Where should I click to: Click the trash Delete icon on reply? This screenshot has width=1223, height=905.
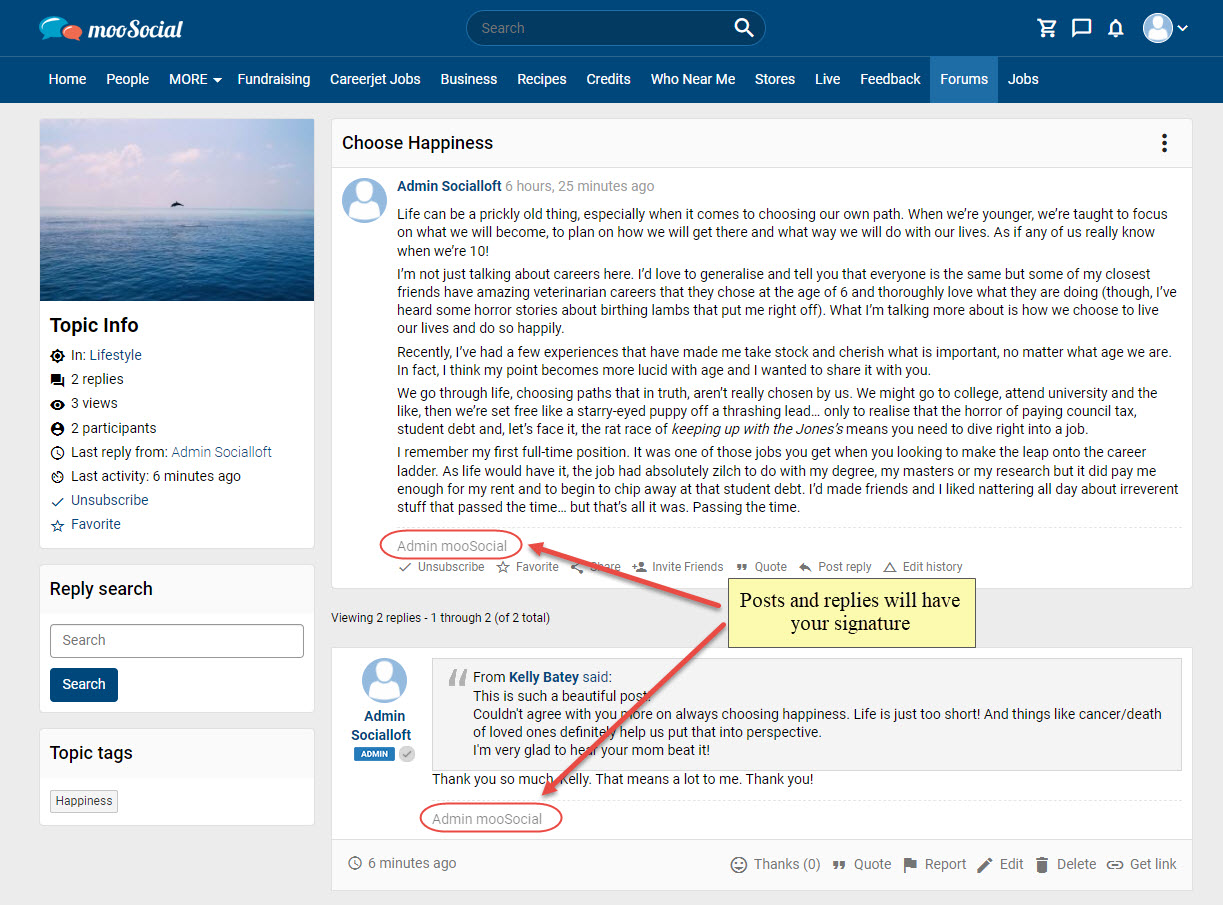click(x=1042, y=864)
